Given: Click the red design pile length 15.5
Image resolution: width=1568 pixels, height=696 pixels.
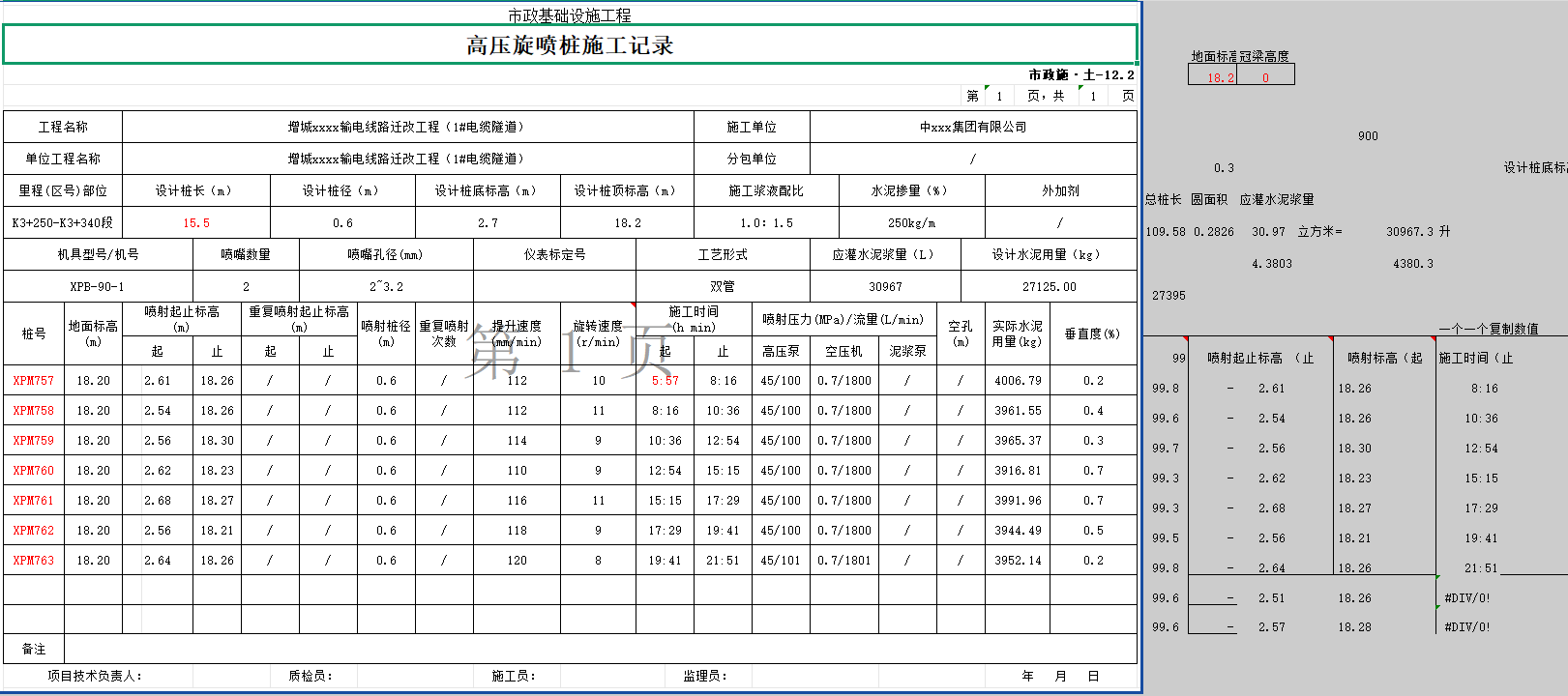Looking at the screenshot, I should click(196, 223).
